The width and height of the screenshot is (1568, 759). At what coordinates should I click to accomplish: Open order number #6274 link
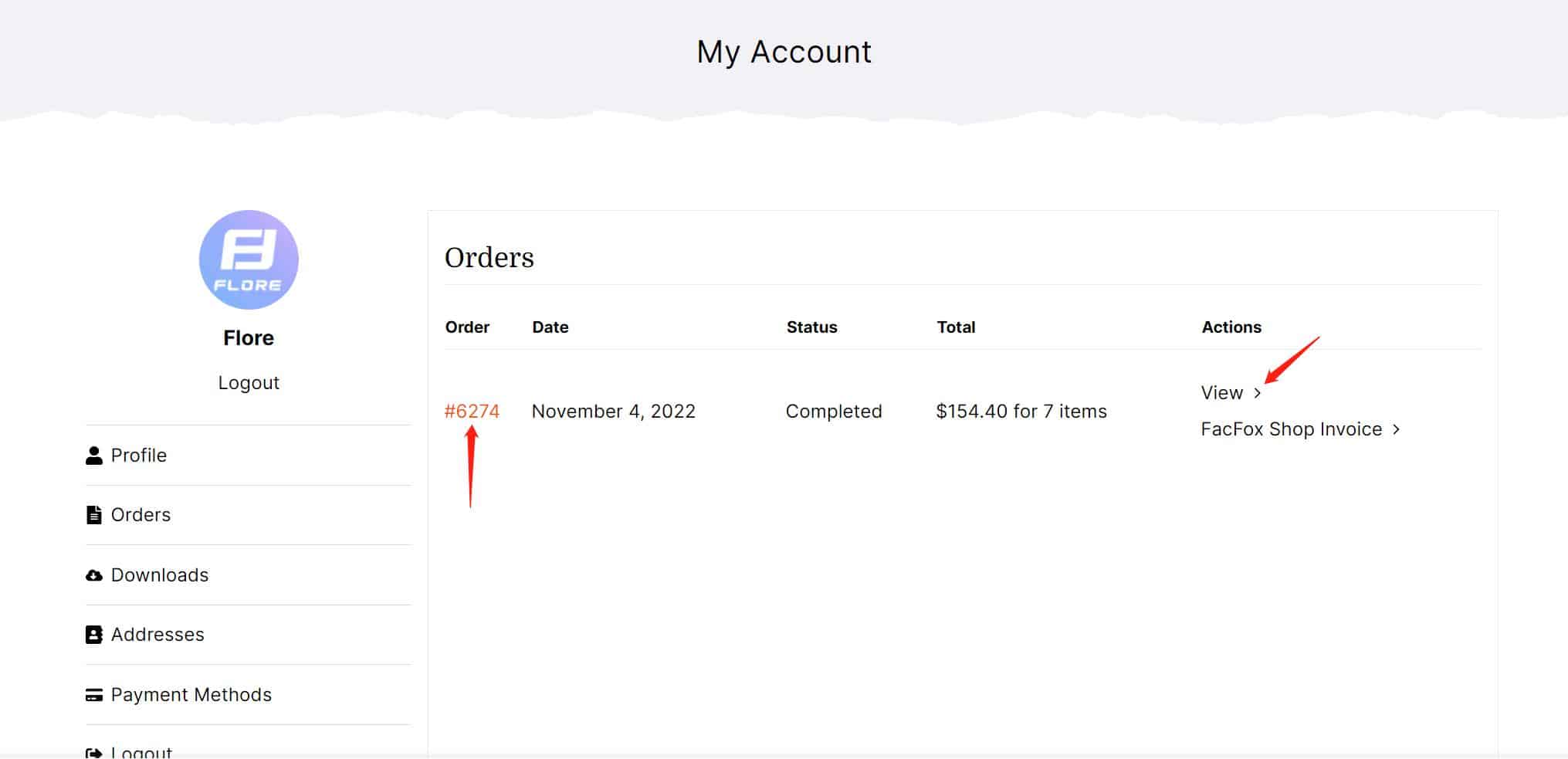pyautogui.click(x=472, y=412)
